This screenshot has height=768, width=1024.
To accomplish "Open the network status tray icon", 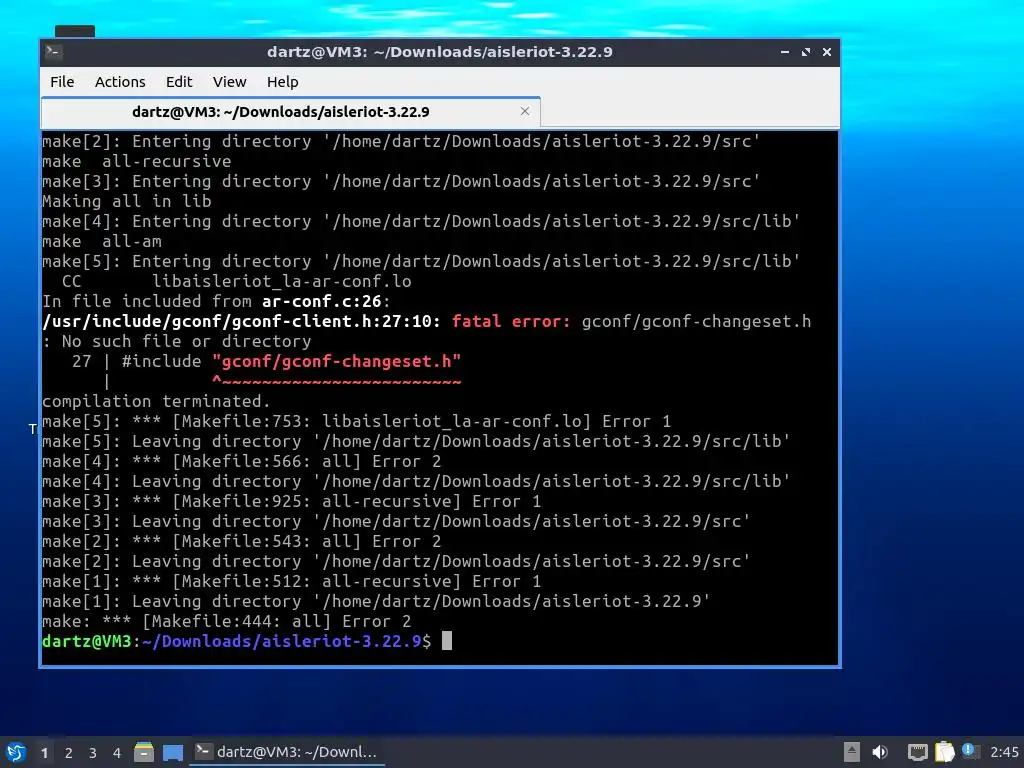I will pos(918,752).
